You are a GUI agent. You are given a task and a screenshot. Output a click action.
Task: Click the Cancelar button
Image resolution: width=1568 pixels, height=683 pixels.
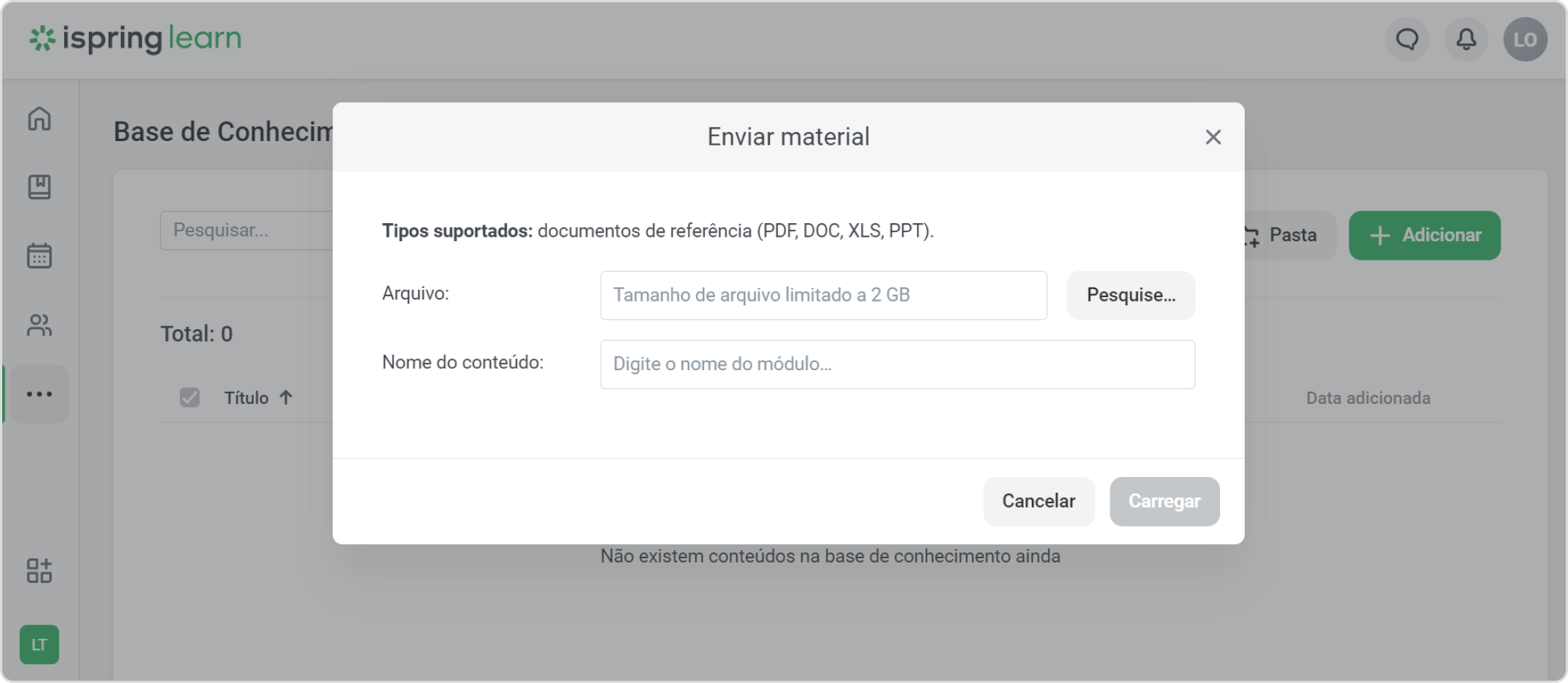1039,502
